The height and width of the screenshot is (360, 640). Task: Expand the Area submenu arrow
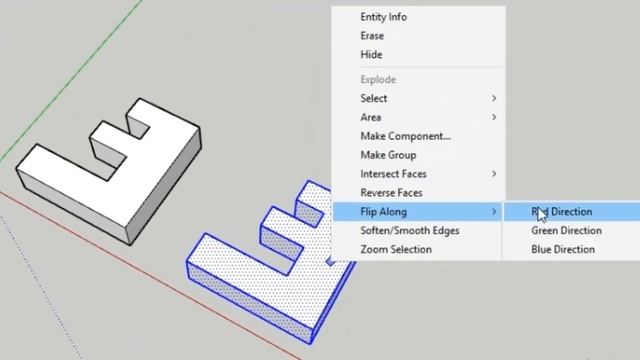click(x=494, y=117)
